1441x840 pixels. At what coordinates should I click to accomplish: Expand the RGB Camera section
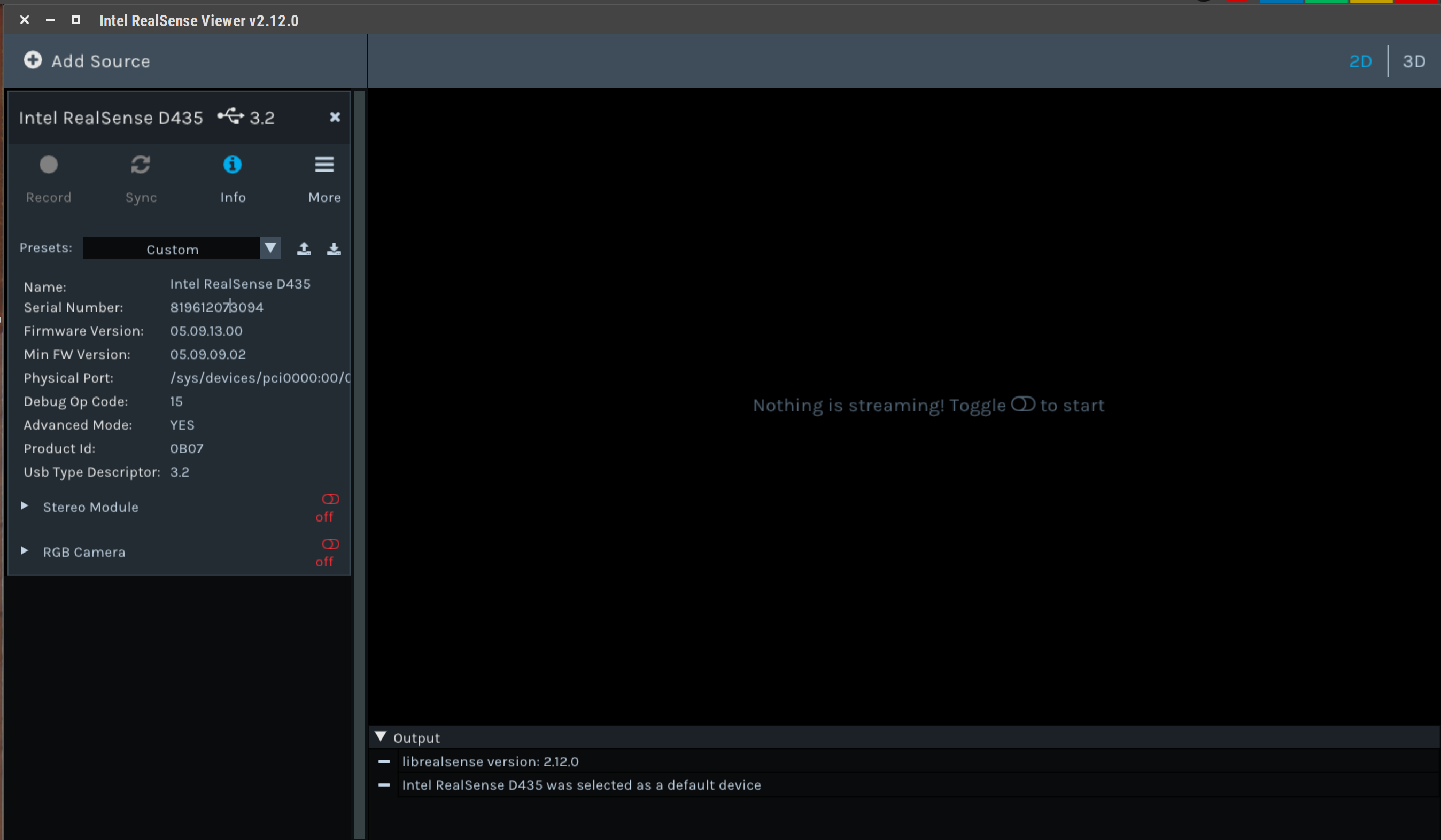(25, 551)
